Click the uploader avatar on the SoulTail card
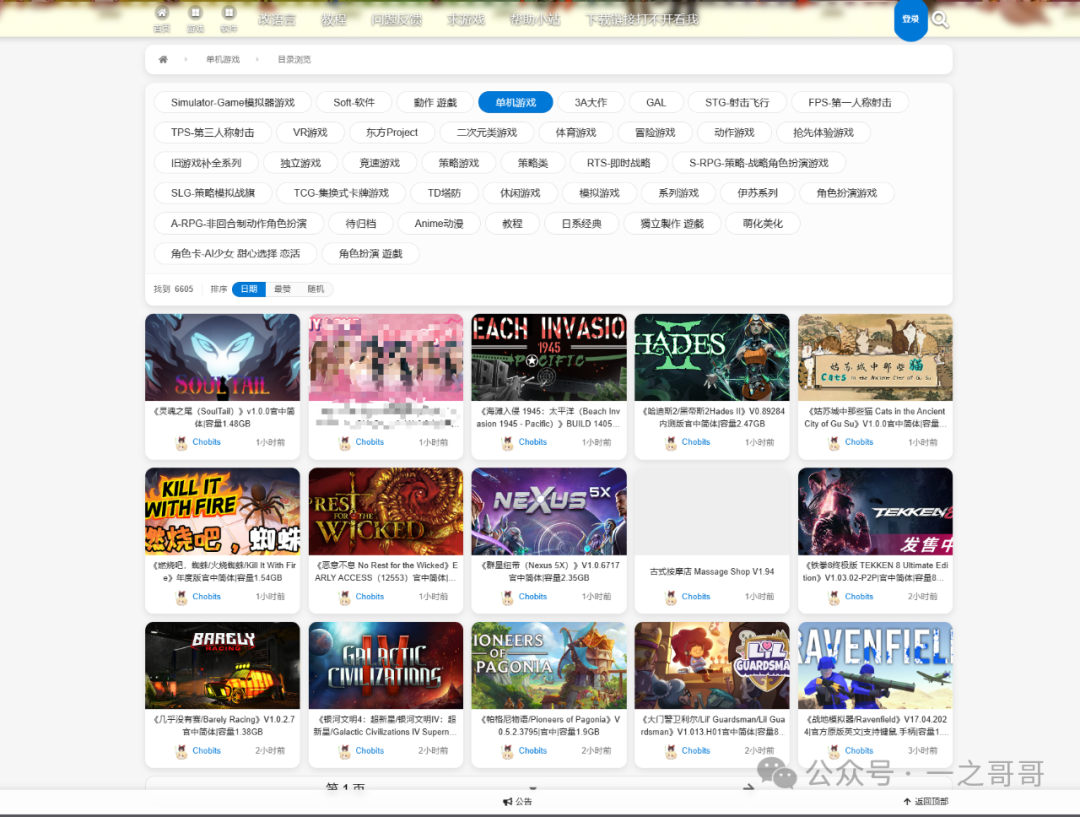Screen dimensions: 1080x817 coord(182,443)
